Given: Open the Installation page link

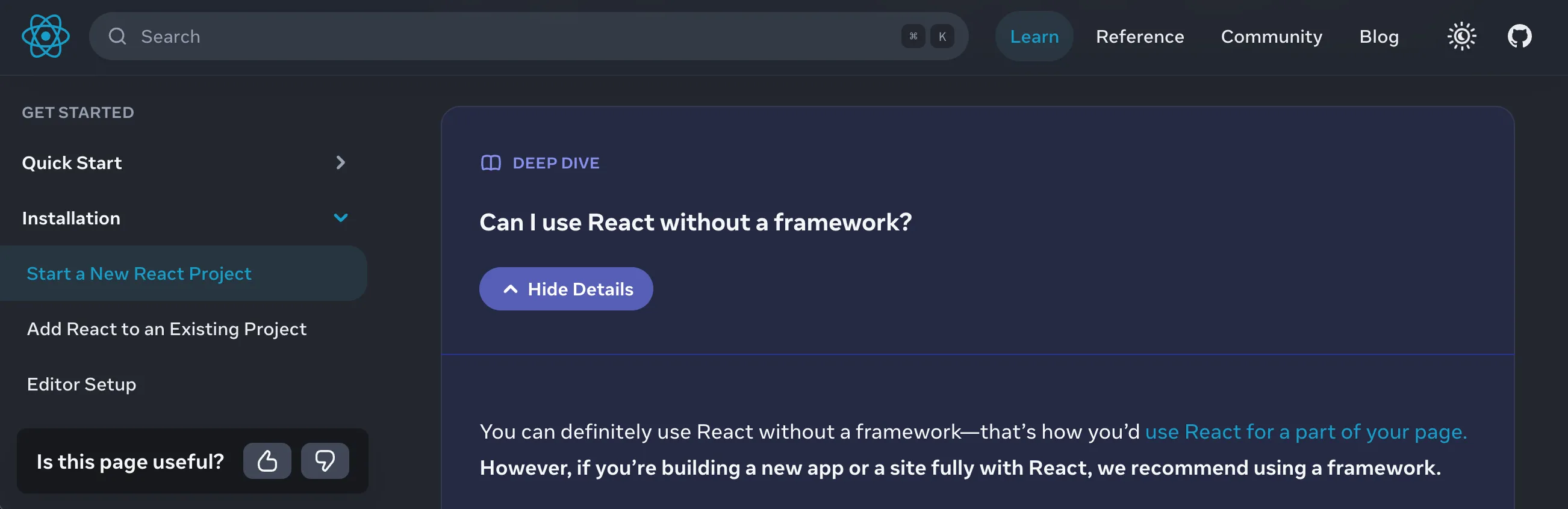Looking at the screenshot, I should point(71,218).
